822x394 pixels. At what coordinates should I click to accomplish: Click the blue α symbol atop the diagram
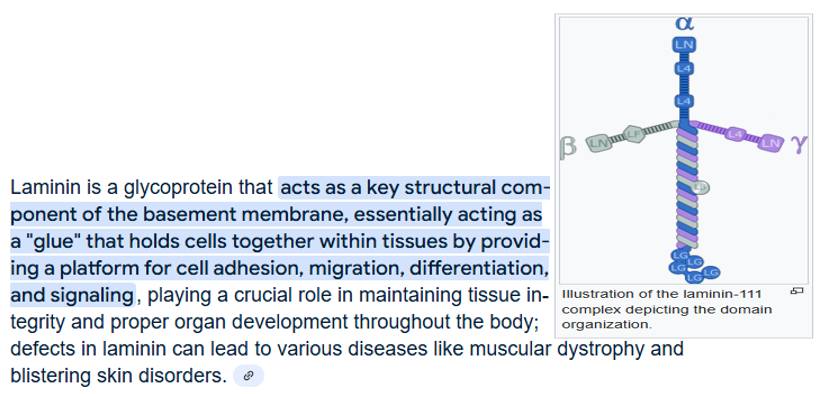[x=685, y=24]
